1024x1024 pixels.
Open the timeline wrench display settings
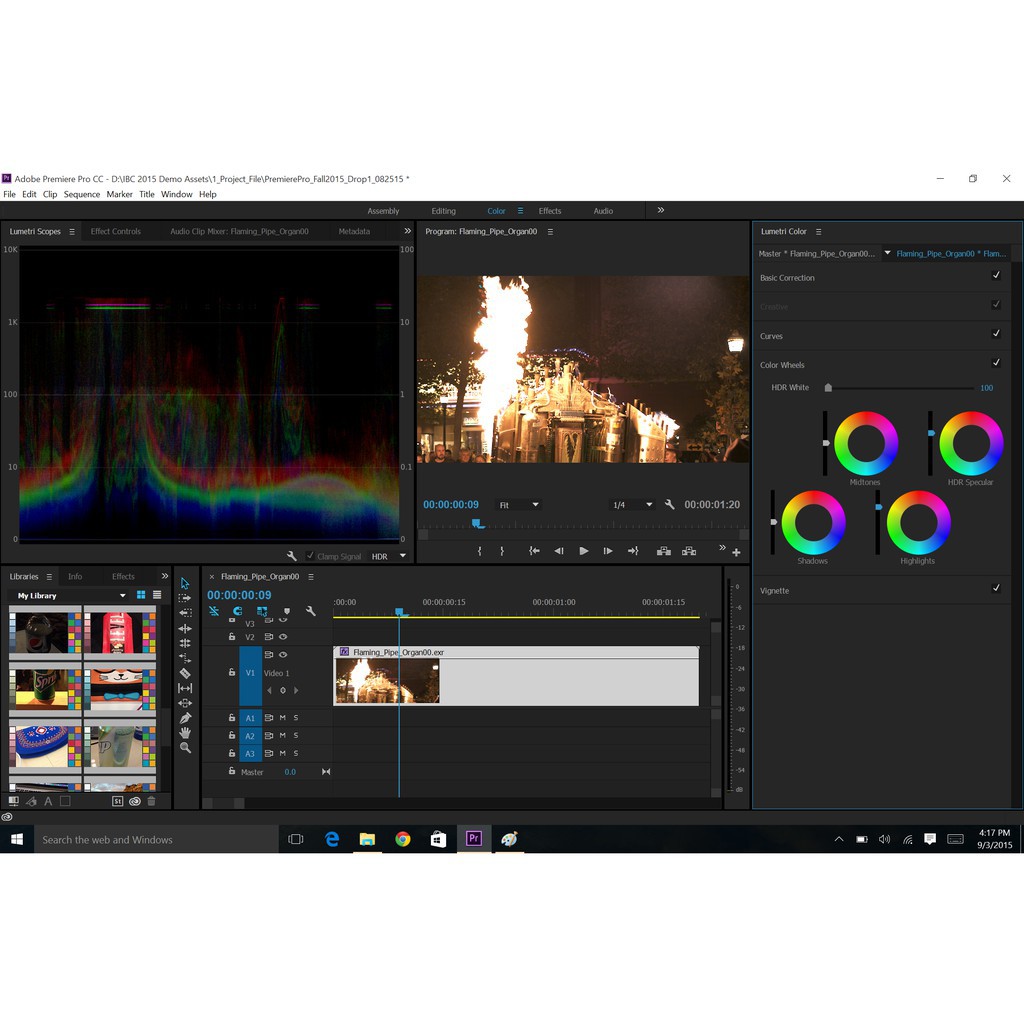tap(311, 611)
